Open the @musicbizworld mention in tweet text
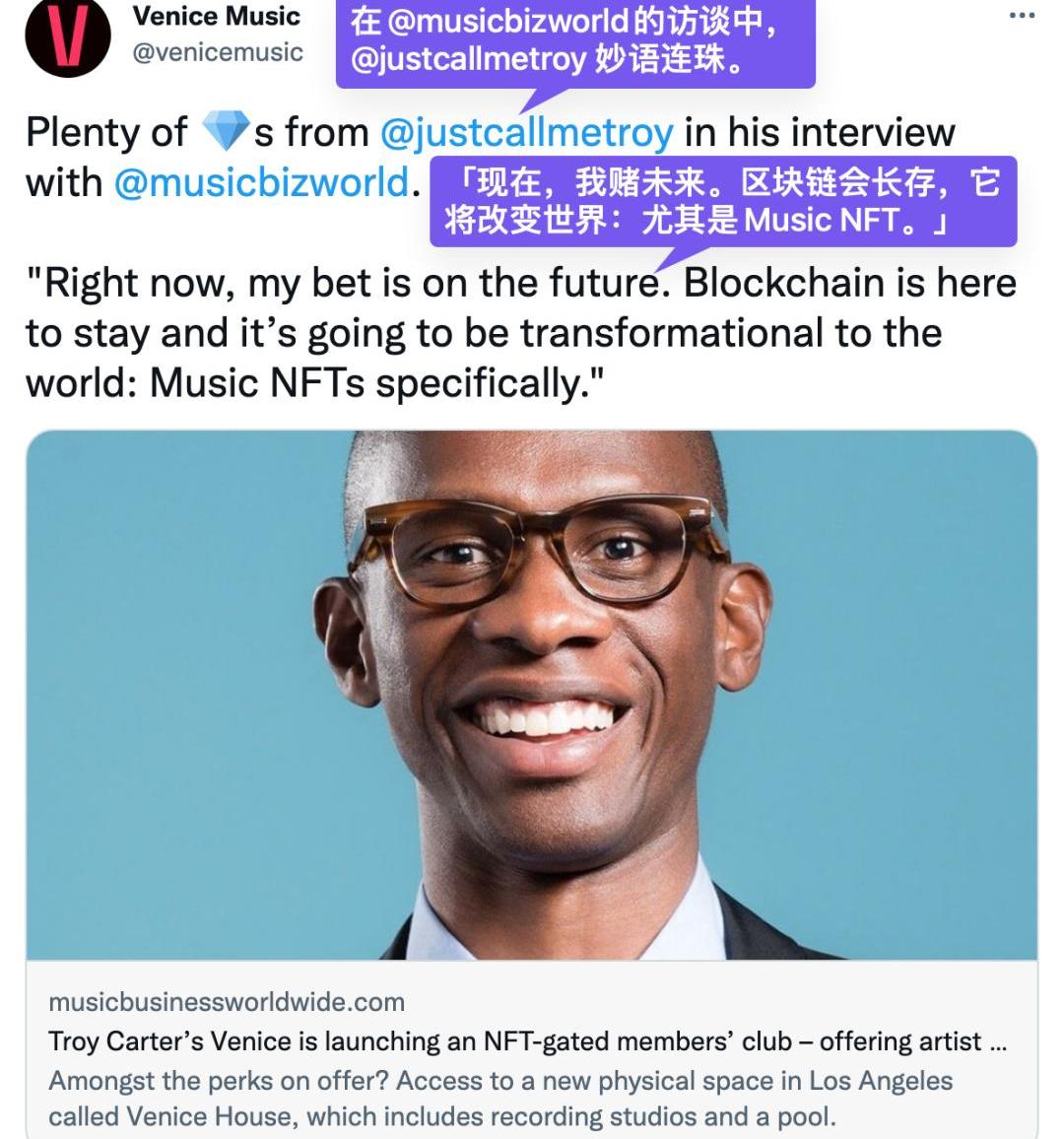 (x=261, y=182)
